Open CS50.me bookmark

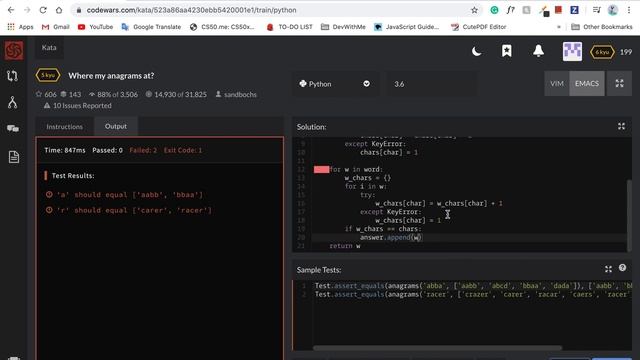[x=222, y=27]
